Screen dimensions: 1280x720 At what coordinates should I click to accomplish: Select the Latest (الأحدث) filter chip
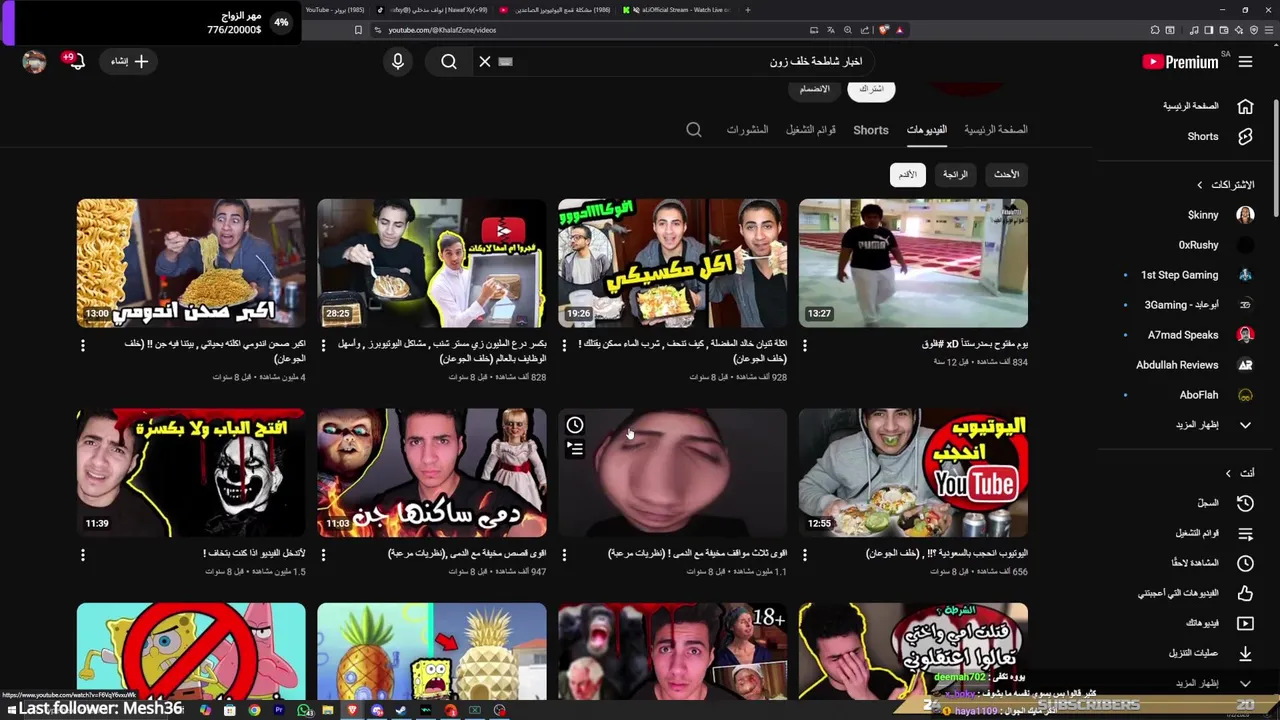click(1007, 175)
